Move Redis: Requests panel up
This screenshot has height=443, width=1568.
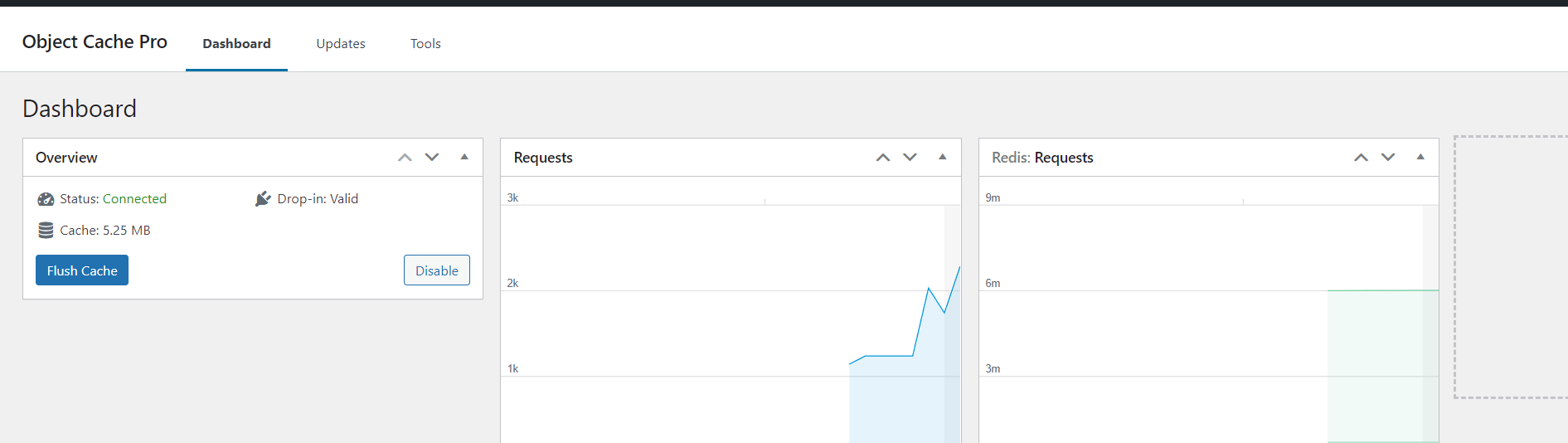pyautogui.click(x=1361, y=158)
